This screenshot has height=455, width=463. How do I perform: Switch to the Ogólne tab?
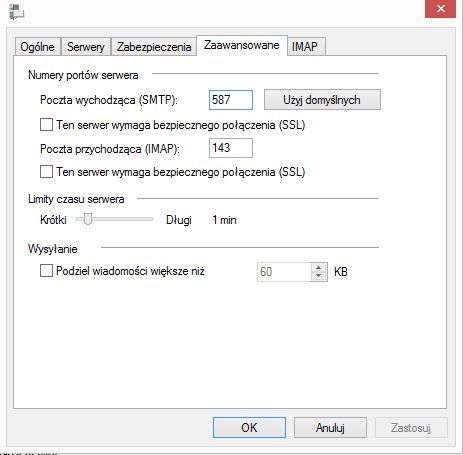click(x=37, y=47)
